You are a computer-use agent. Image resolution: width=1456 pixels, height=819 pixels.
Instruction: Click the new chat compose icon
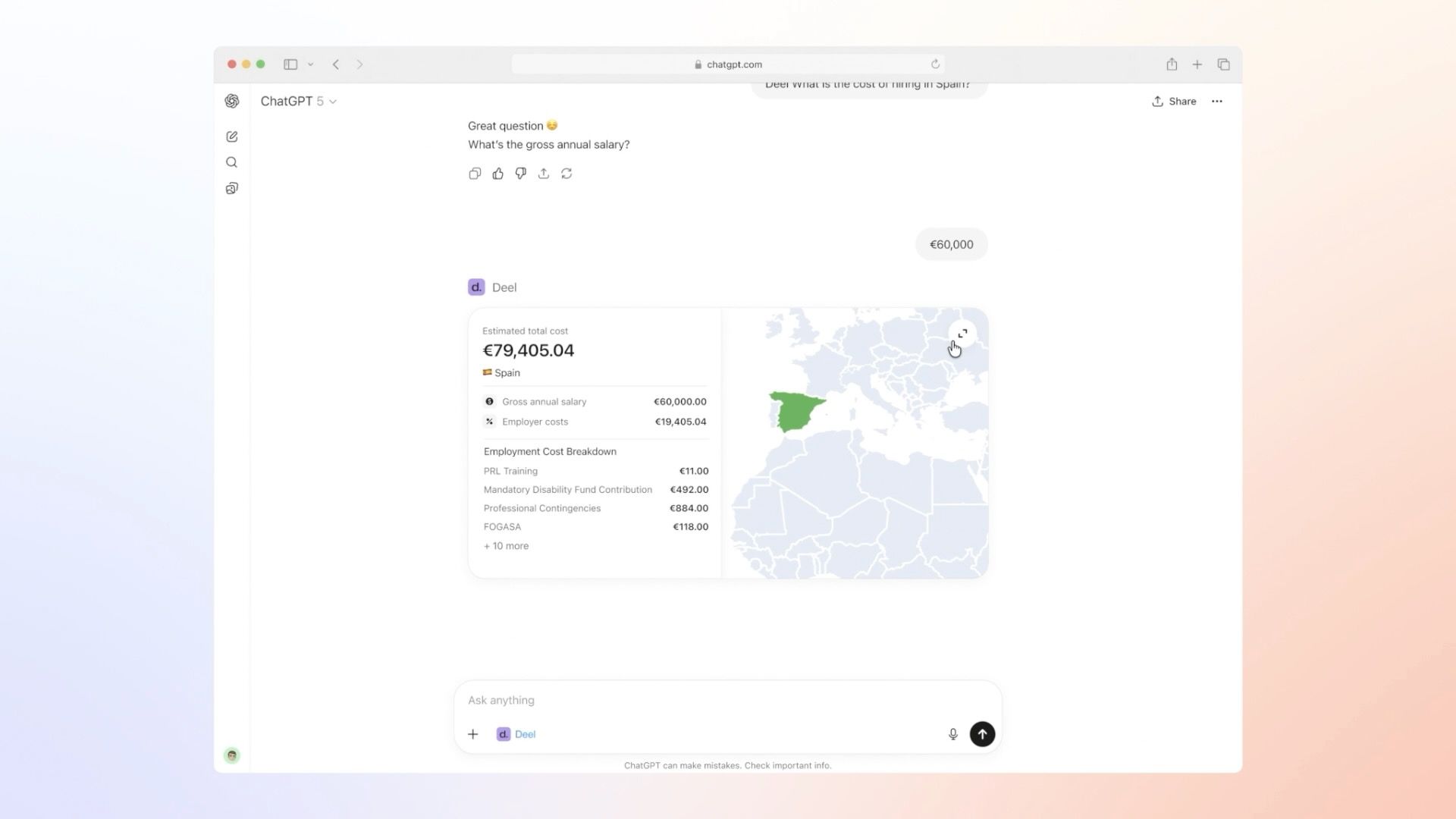(232, 136)
